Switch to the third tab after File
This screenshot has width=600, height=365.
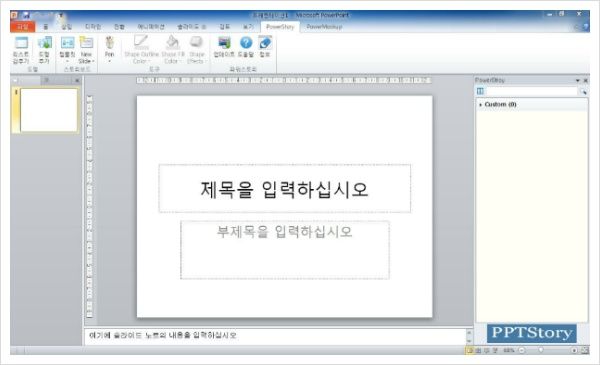(93, 27)
